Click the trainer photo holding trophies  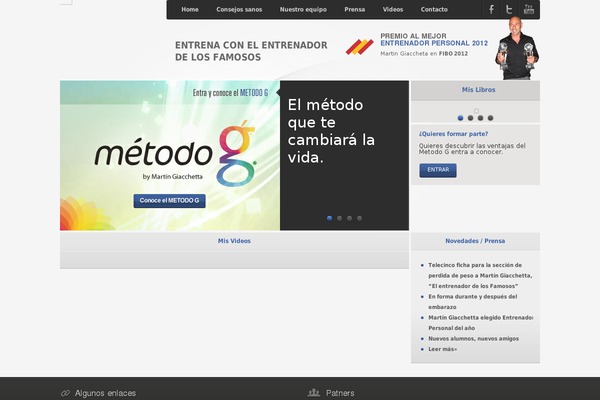[x=517, y=48]
